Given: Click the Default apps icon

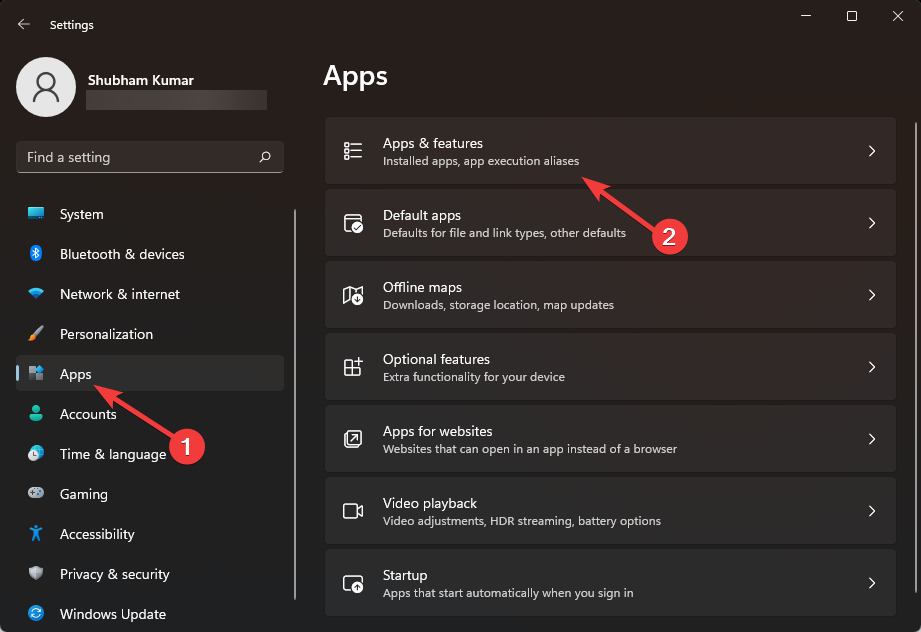Looking at the screenshot, I should [x=352, y=222].
